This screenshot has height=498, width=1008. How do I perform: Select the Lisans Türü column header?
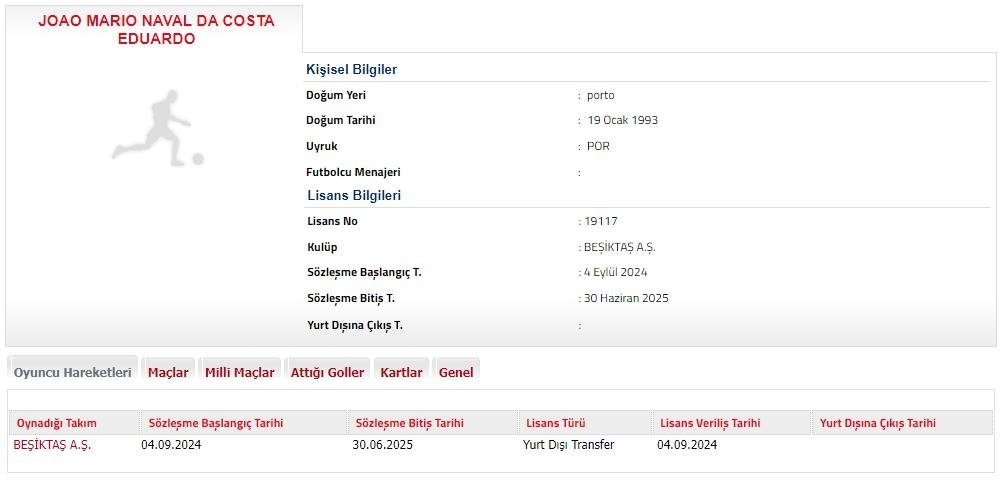point(554,423)
